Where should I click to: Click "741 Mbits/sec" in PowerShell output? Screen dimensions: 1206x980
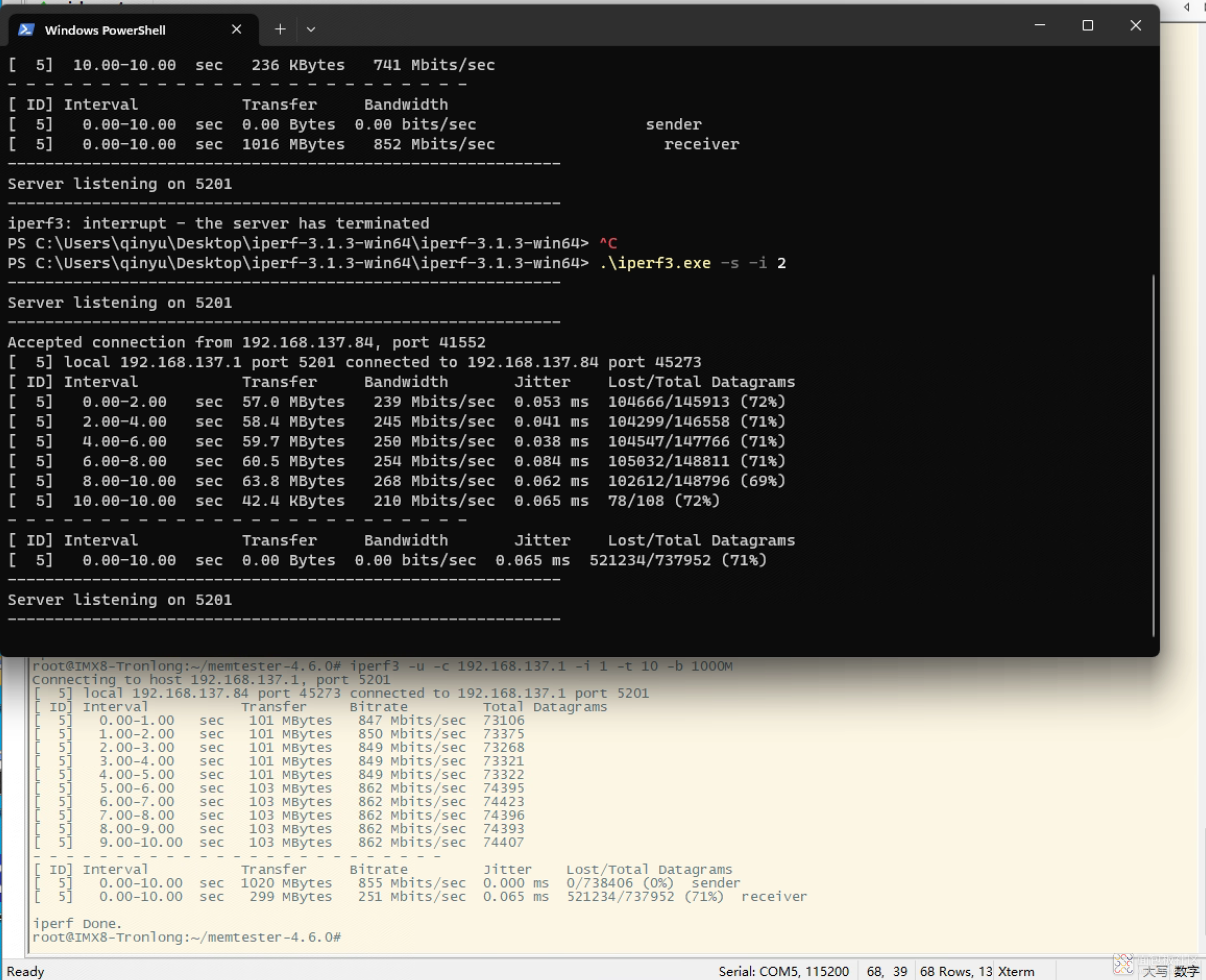434,65
